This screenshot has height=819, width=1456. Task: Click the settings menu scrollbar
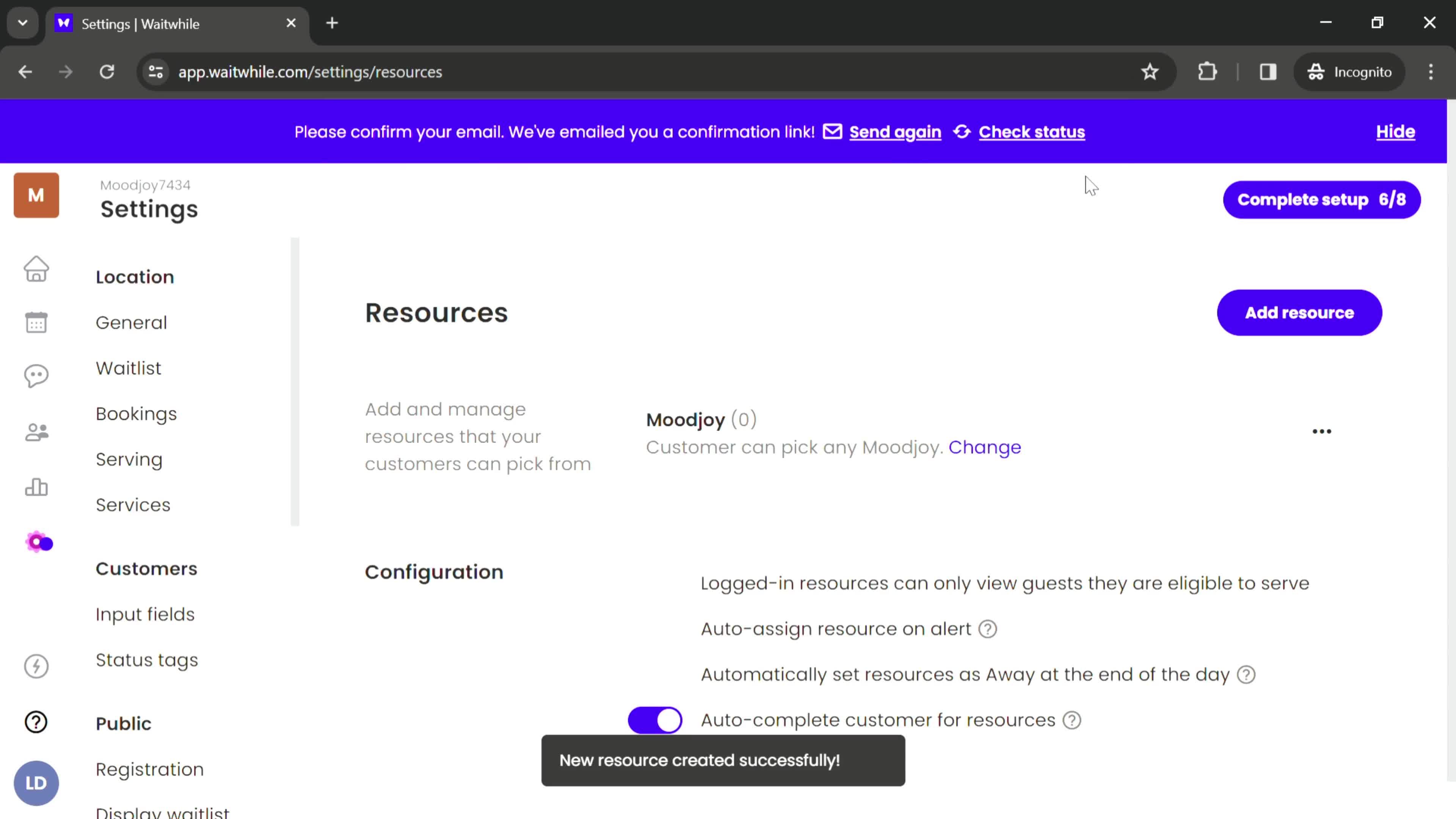click(x=295, y=382)
